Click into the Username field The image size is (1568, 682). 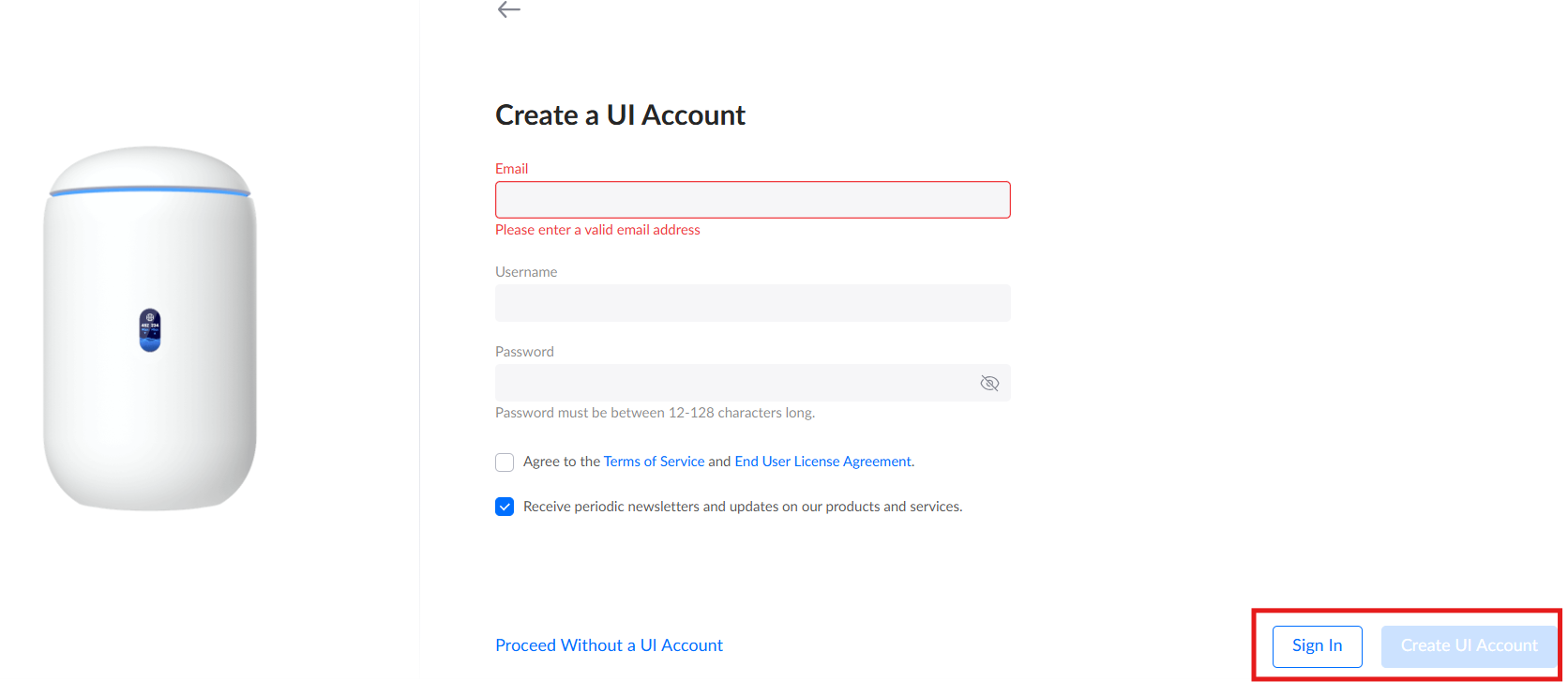tap(752, 303)
